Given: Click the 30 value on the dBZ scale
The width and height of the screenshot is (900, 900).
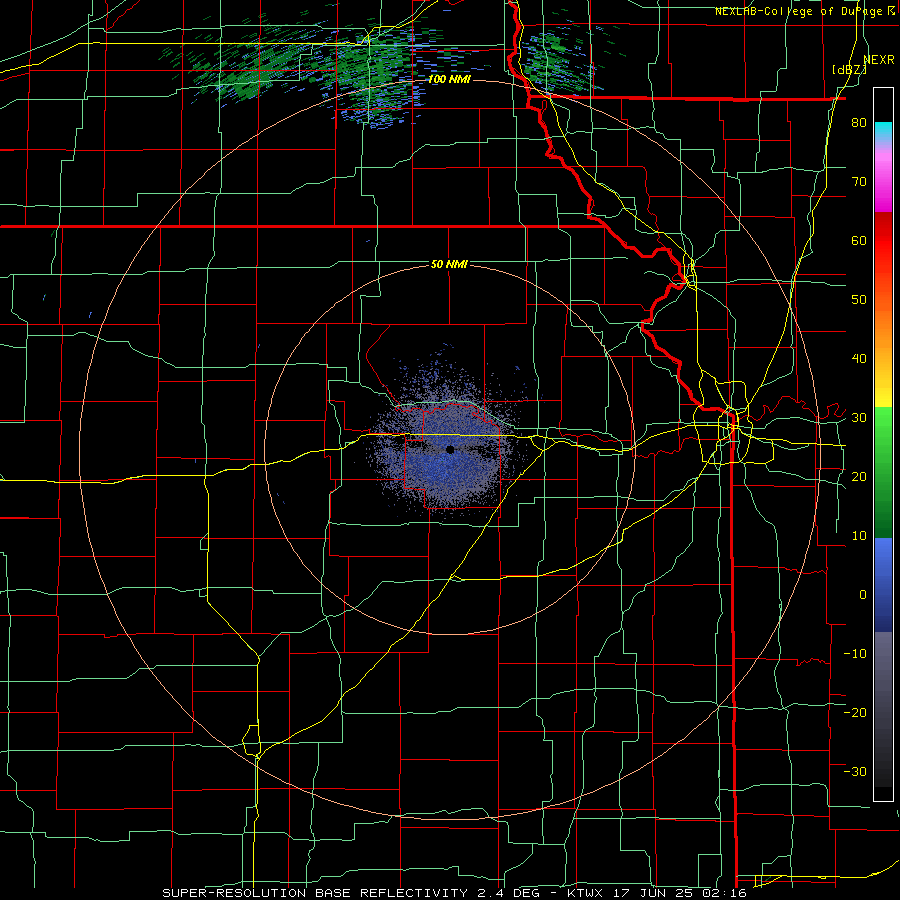Looking at the screenshot, I should tap(859, 417).
